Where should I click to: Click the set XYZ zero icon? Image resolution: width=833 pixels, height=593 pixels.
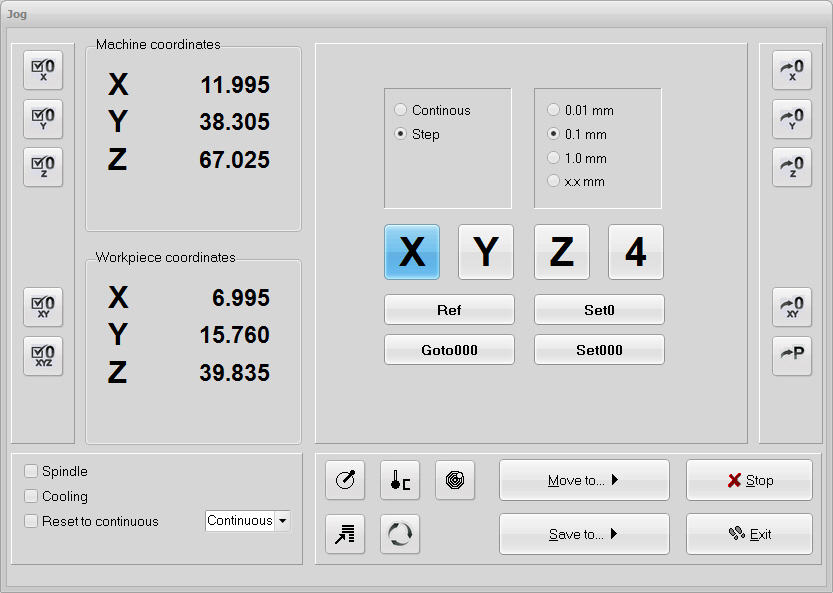43,356
